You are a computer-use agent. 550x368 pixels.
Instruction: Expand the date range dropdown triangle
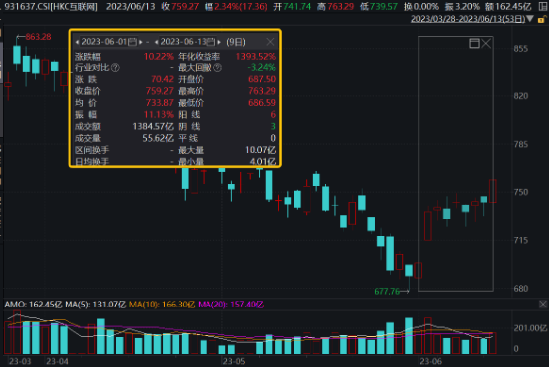click(530, 19)
